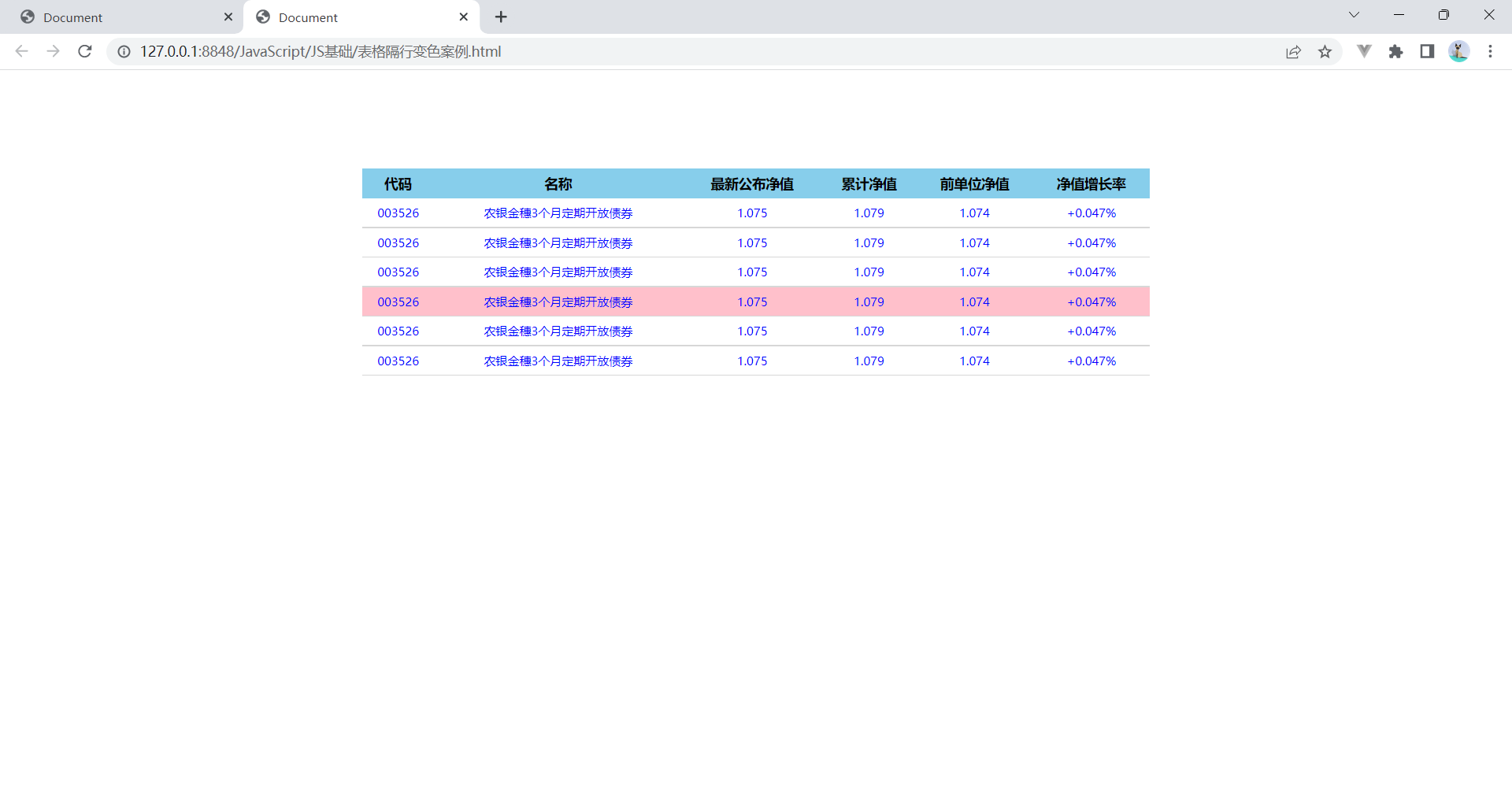The image size is (1512, 803).
Task: Open the extensions puzzle-piece icon
Action: point(1395,51)
